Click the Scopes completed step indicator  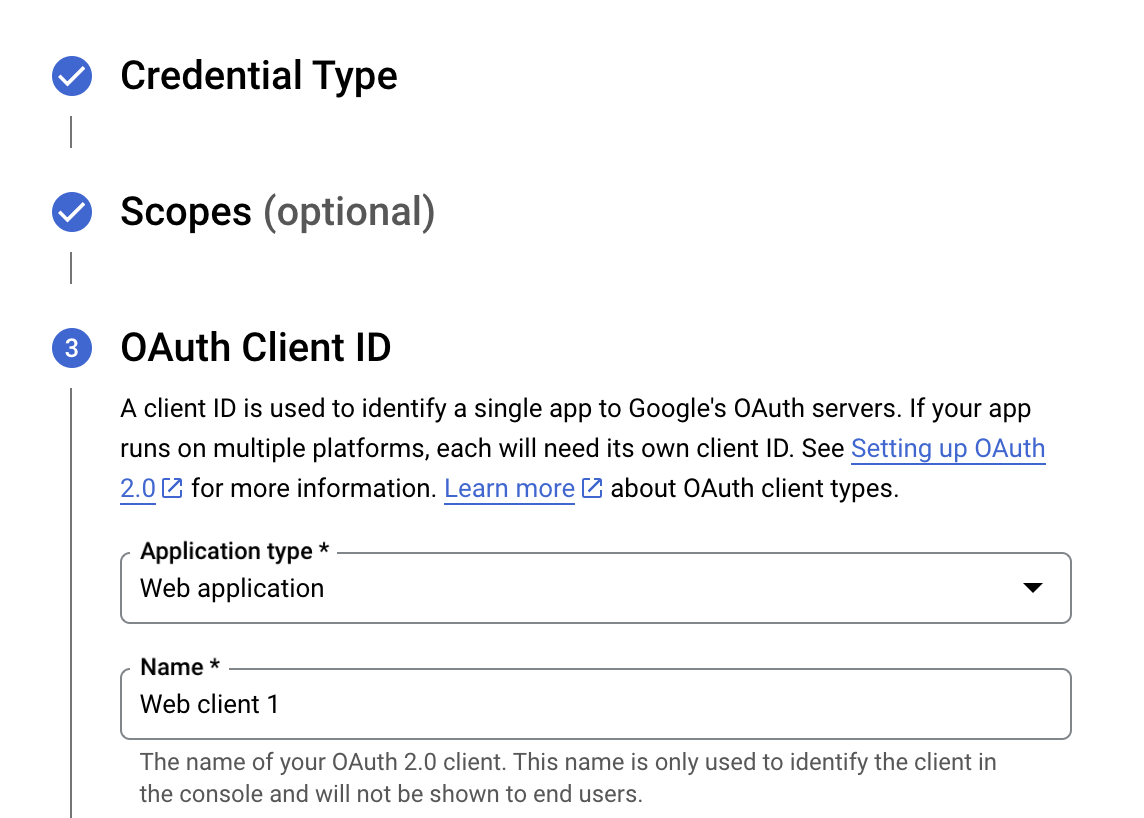71,212
